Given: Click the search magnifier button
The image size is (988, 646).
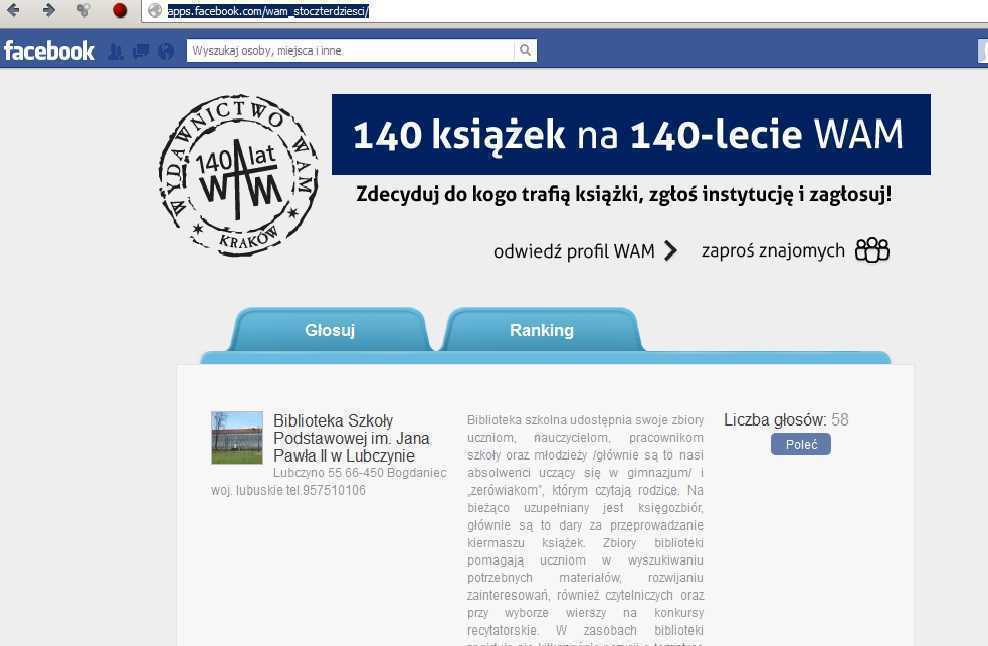Looking at the screenshot, I should pyautogui.click(x=526, y=50).
